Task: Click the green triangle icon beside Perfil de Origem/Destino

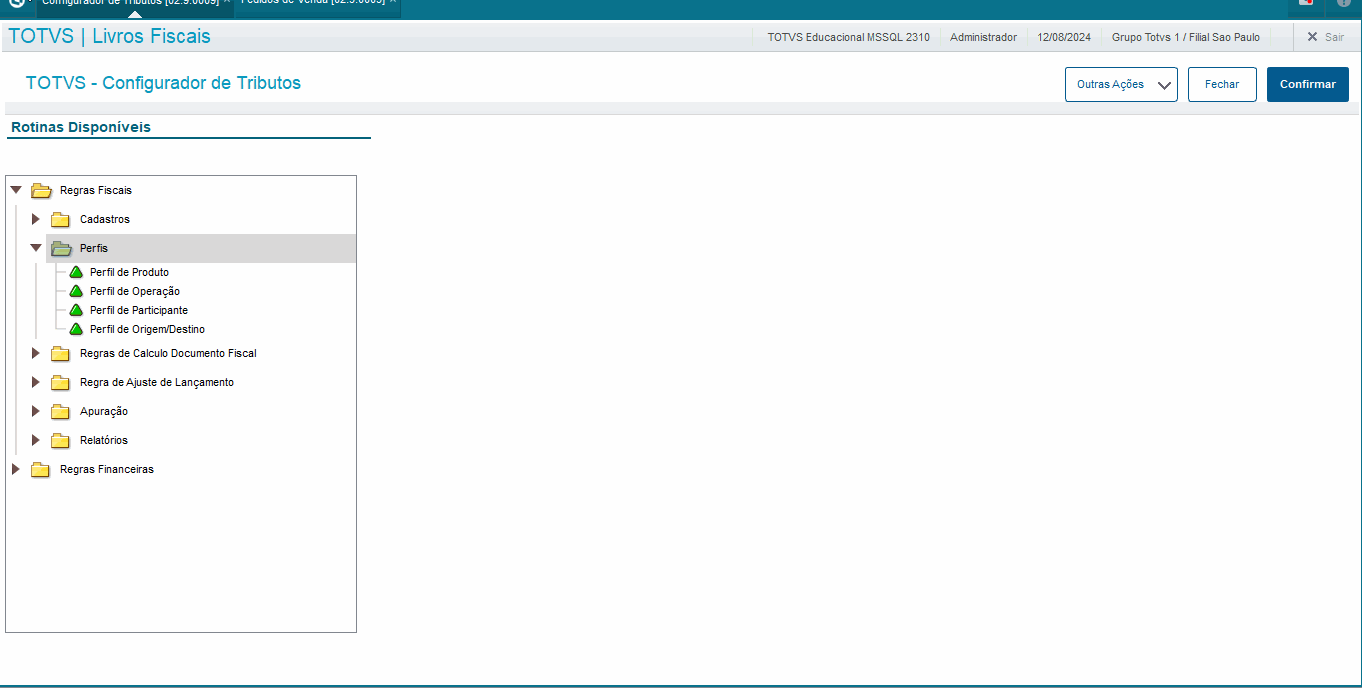Action: coord(76,329)
